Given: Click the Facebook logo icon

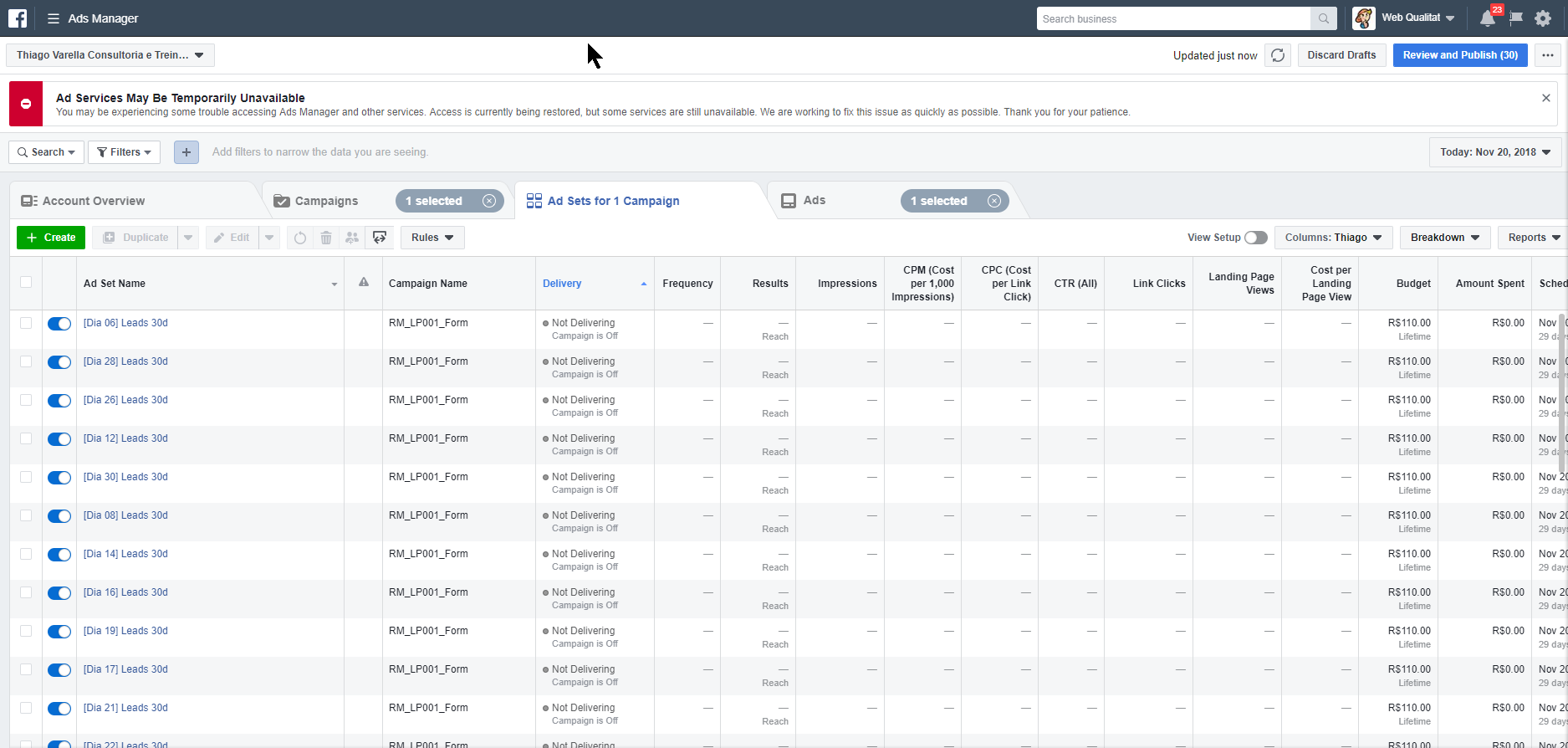Looking at the screenshot, I should click(x=18, y=18).
